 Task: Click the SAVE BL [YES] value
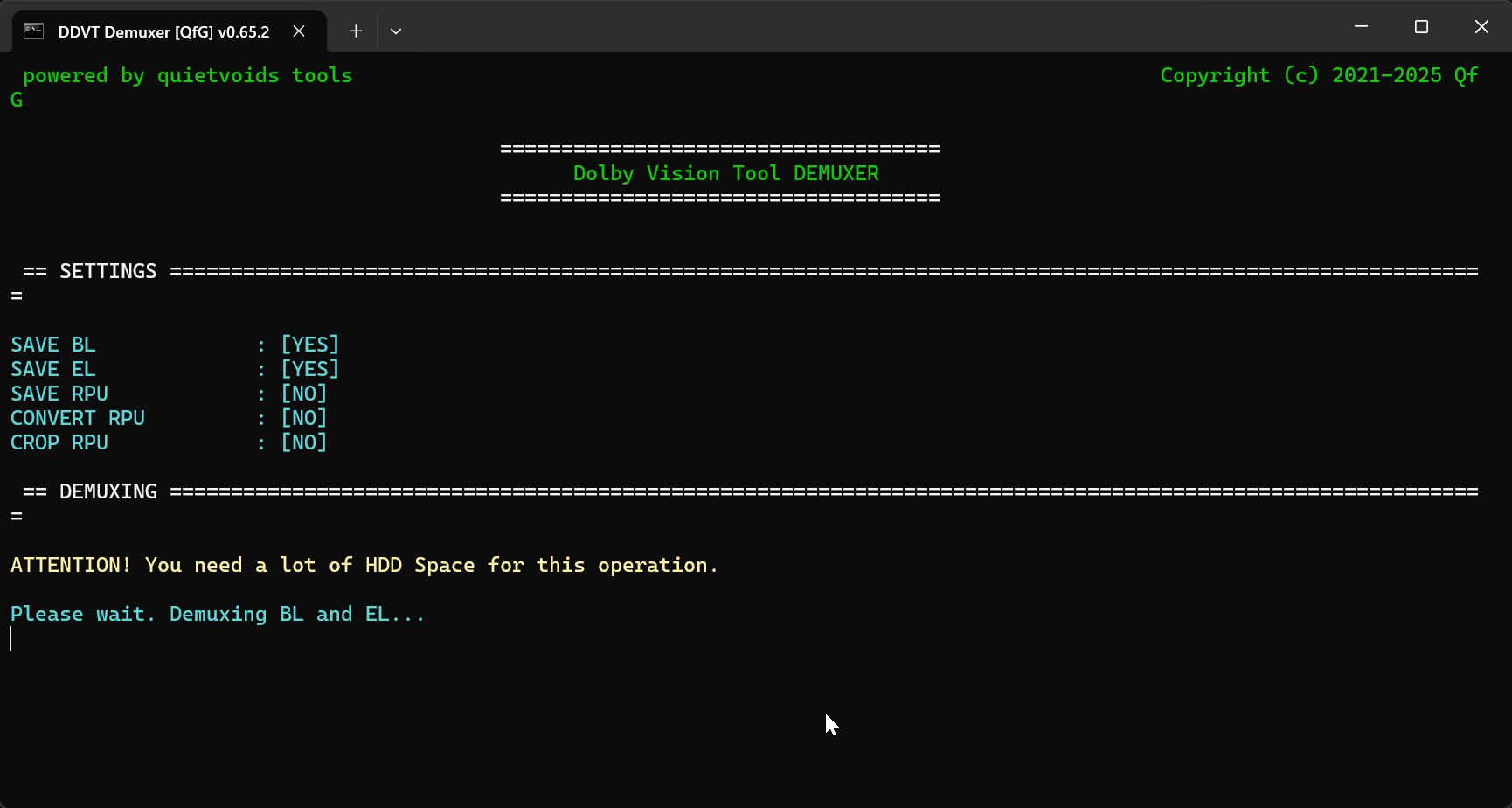[309, 345]
